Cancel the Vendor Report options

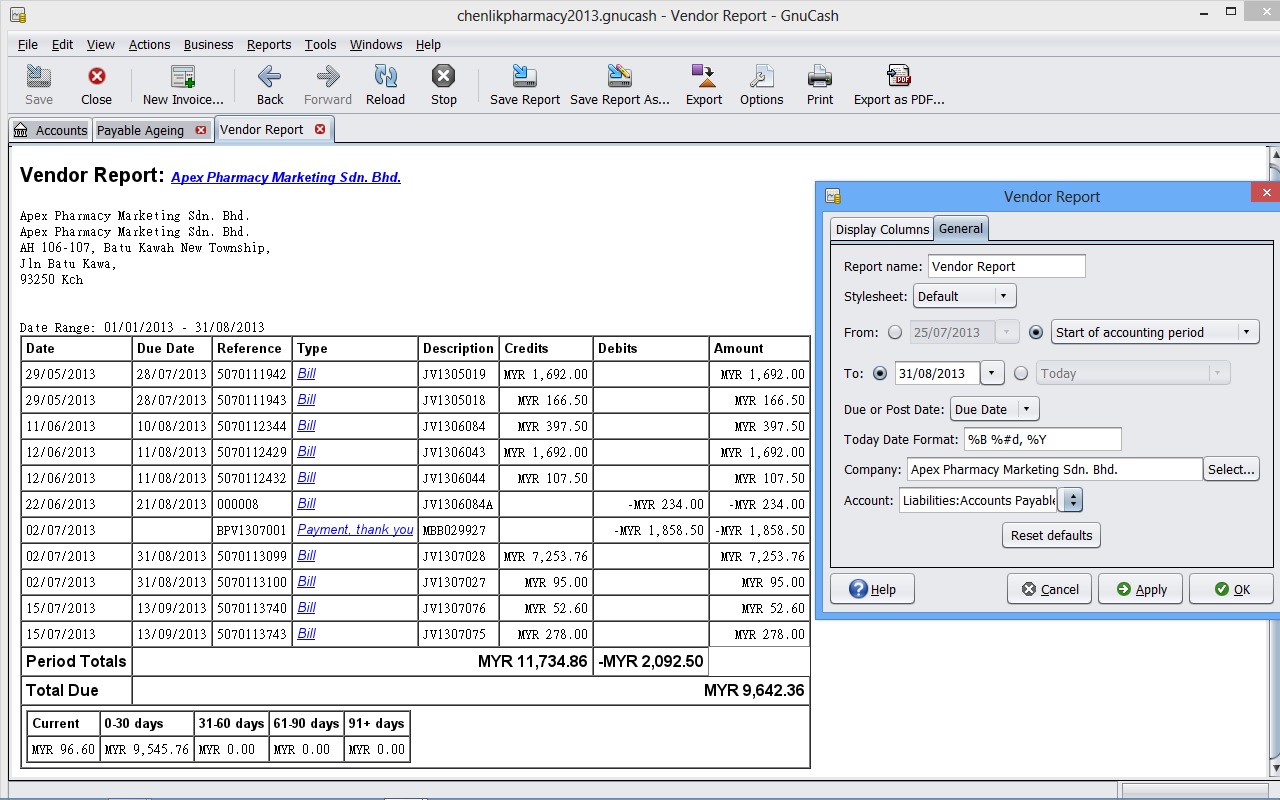(x=1050, y=589)
